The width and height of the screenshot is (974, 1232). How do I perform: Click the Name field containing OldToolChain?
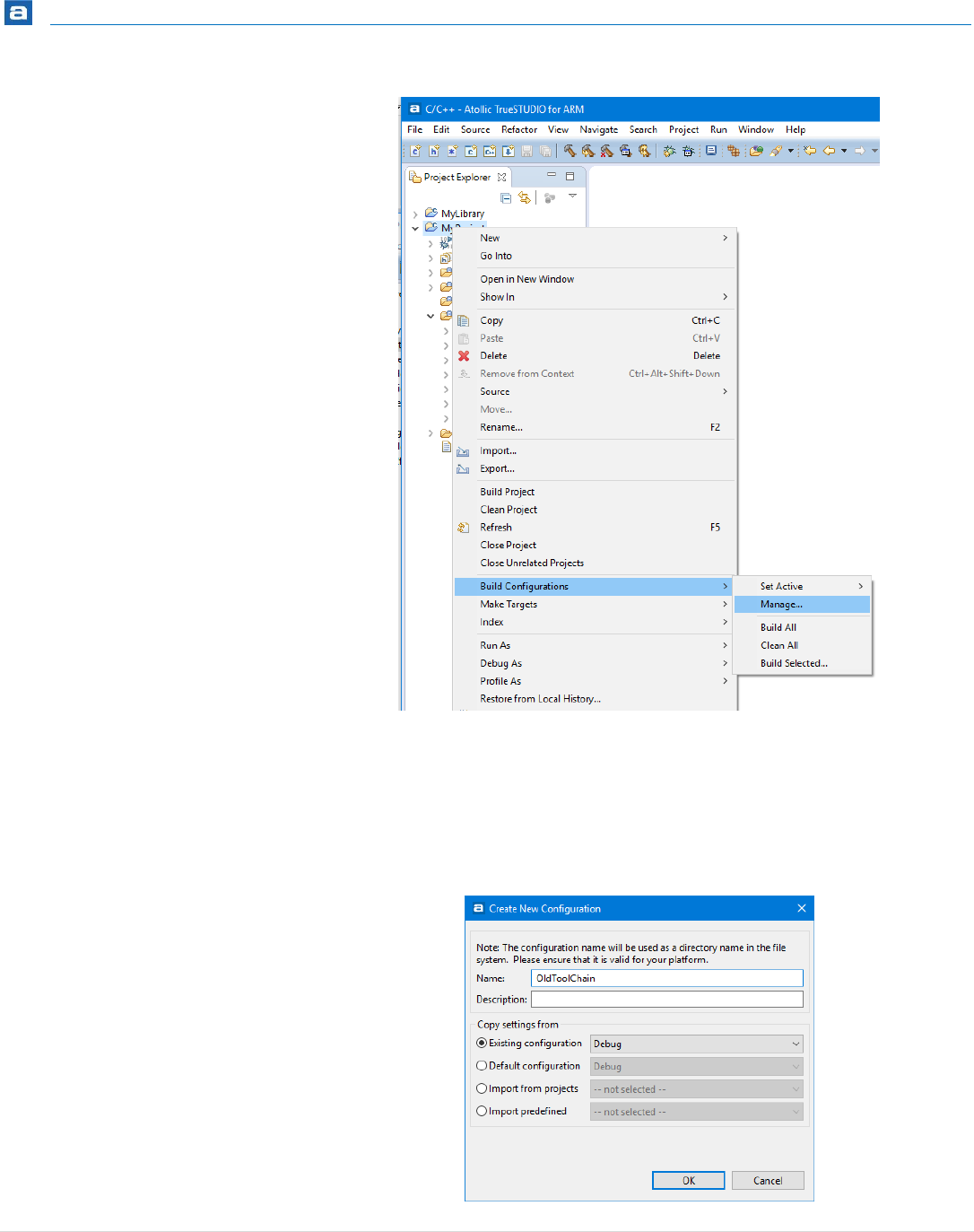(x=666, y=978)
